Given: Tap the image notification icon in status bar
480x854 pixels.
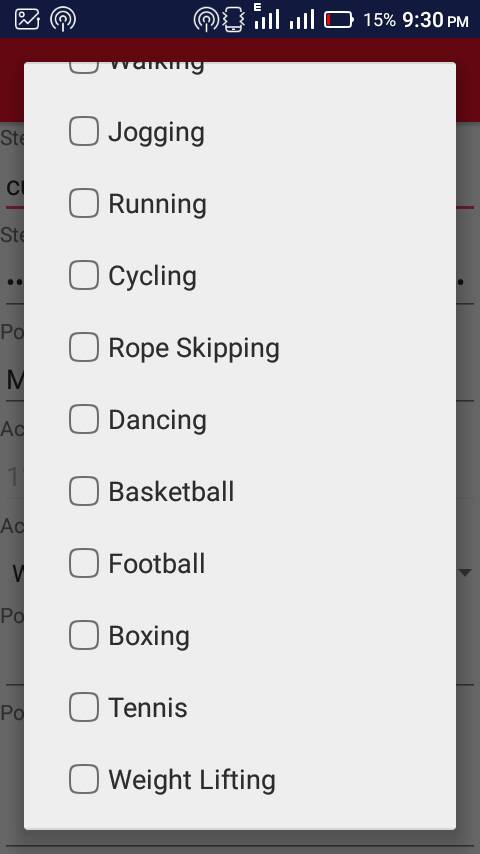Looking at the screenshot, I should pyautogui.click(x=27, y=20).
